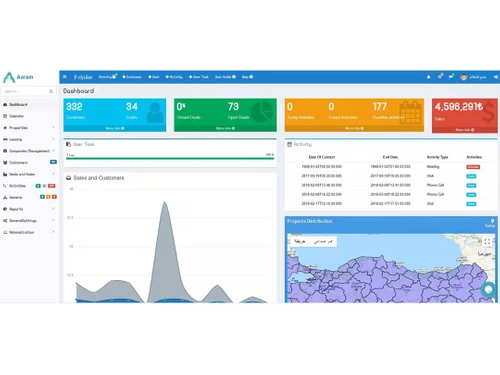Click the 73 open deals number
This screenshot has height=375, width=500.
tap(233, 107)
